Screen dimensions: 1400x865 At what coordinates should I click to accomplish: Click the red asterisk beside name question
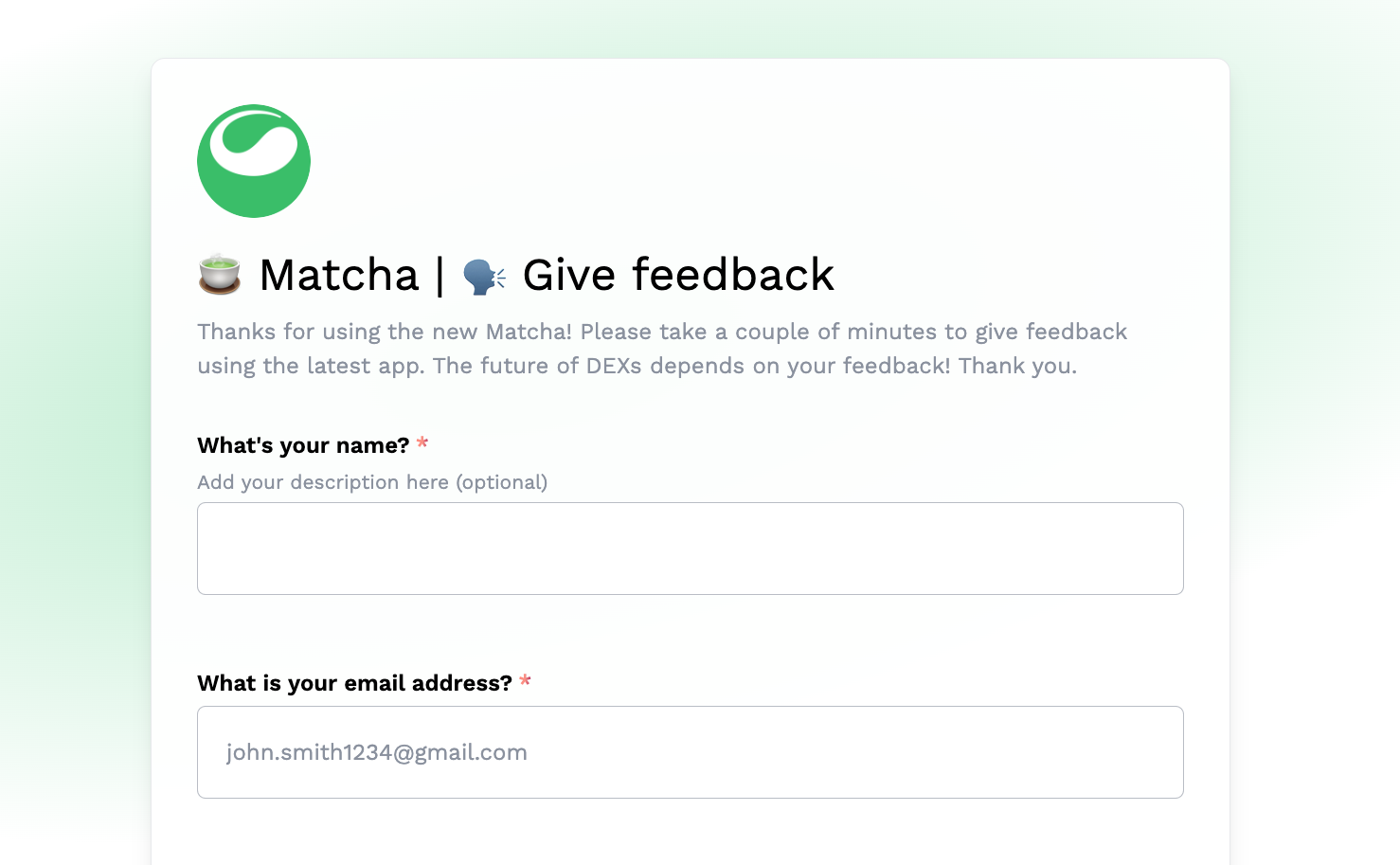pyautogui.click(x=422, y=443)
